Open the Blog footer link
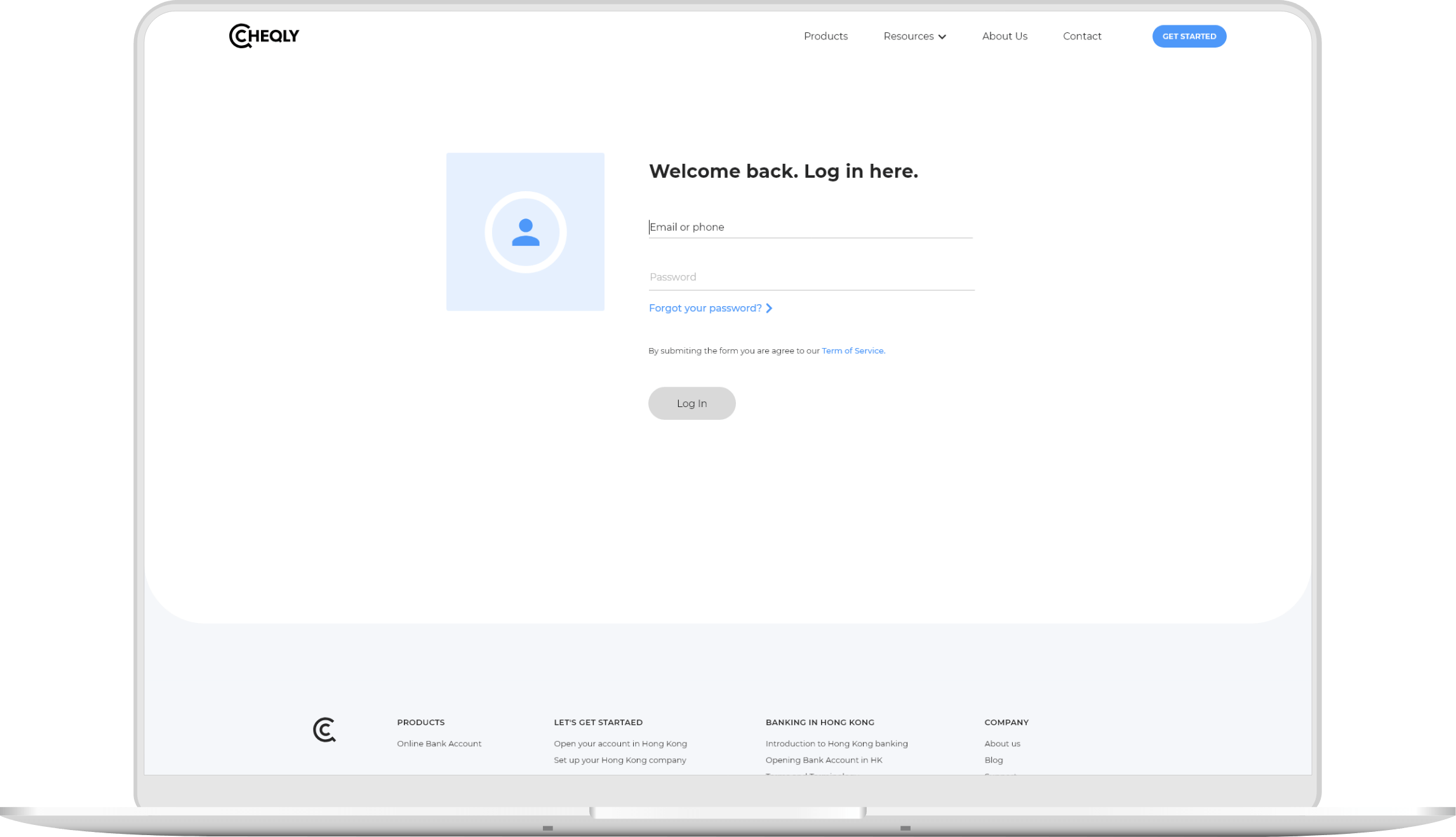The image size is (1456, 837). click(x=993, y=760)
